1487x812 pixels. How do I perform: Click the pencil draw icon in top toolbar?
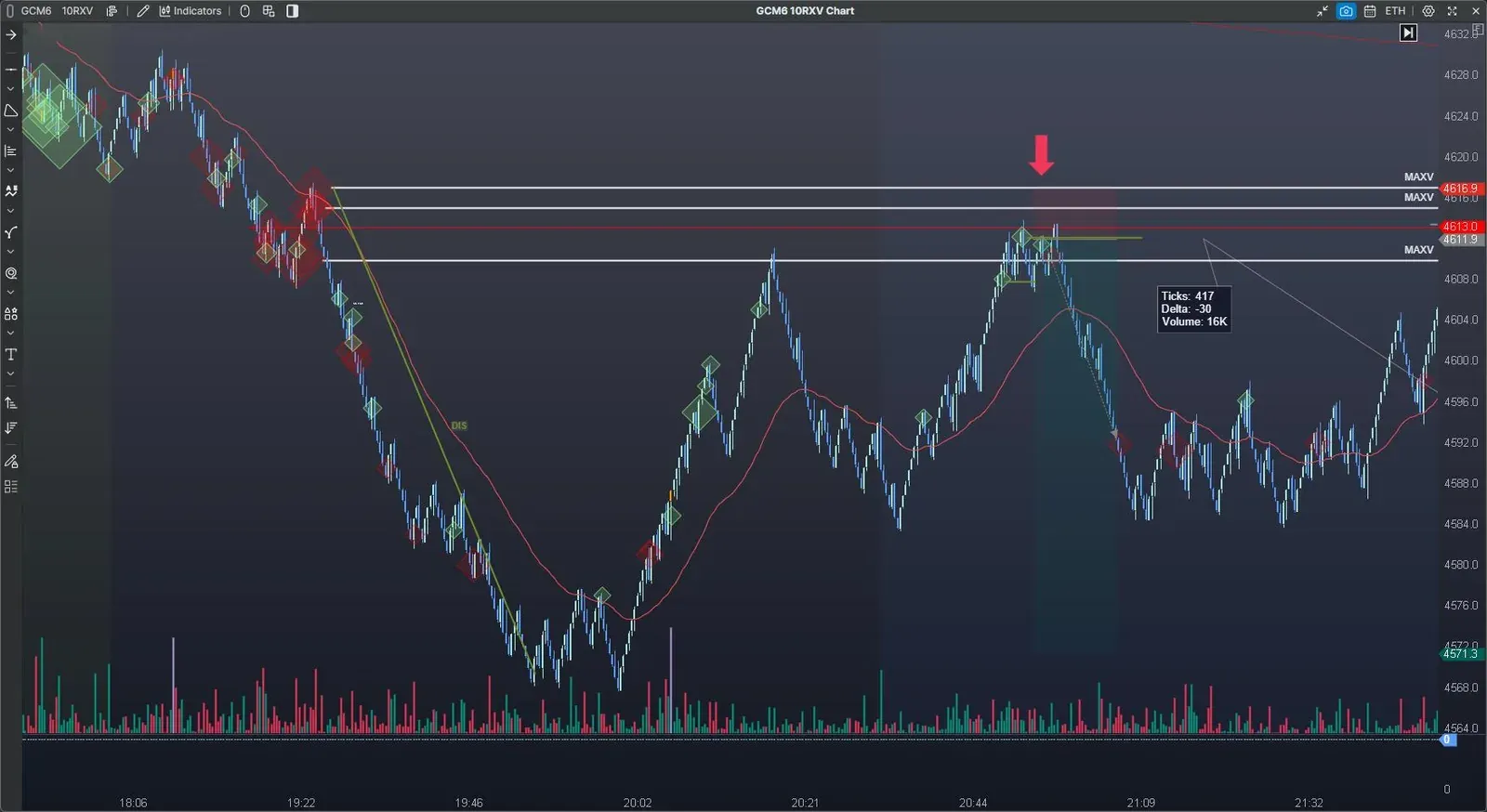143,11
